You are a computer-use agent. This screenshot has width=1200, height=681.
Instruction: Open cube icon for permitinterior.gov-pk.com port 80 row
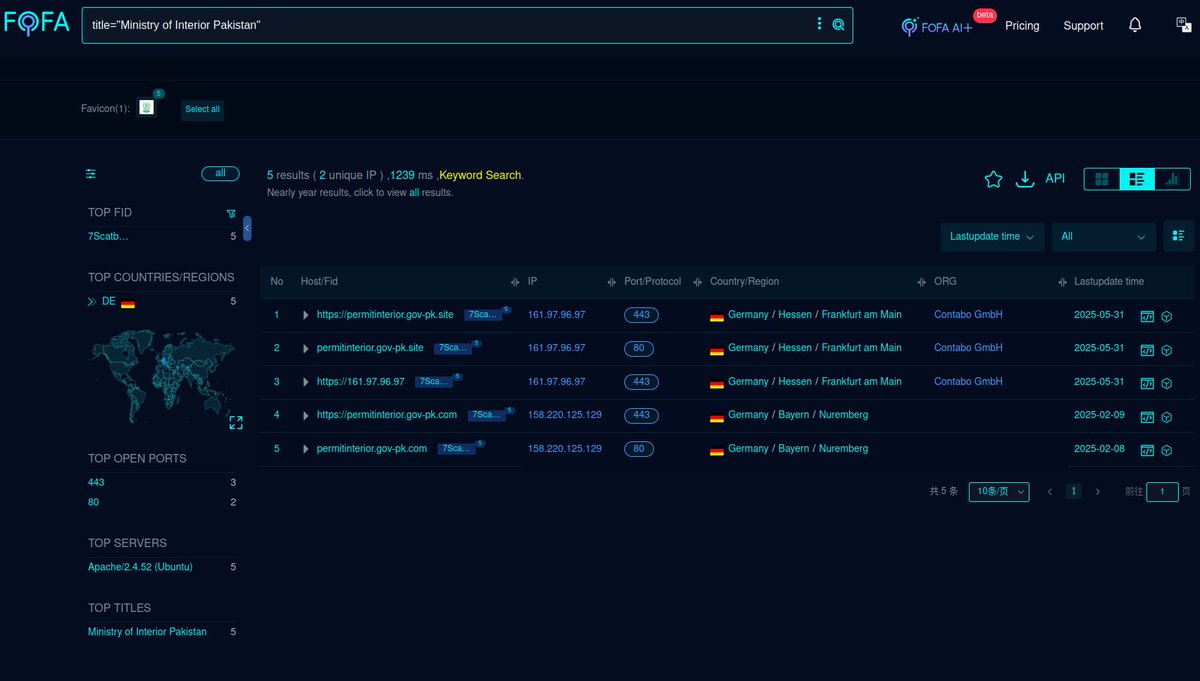click(x=1166, y=450)
